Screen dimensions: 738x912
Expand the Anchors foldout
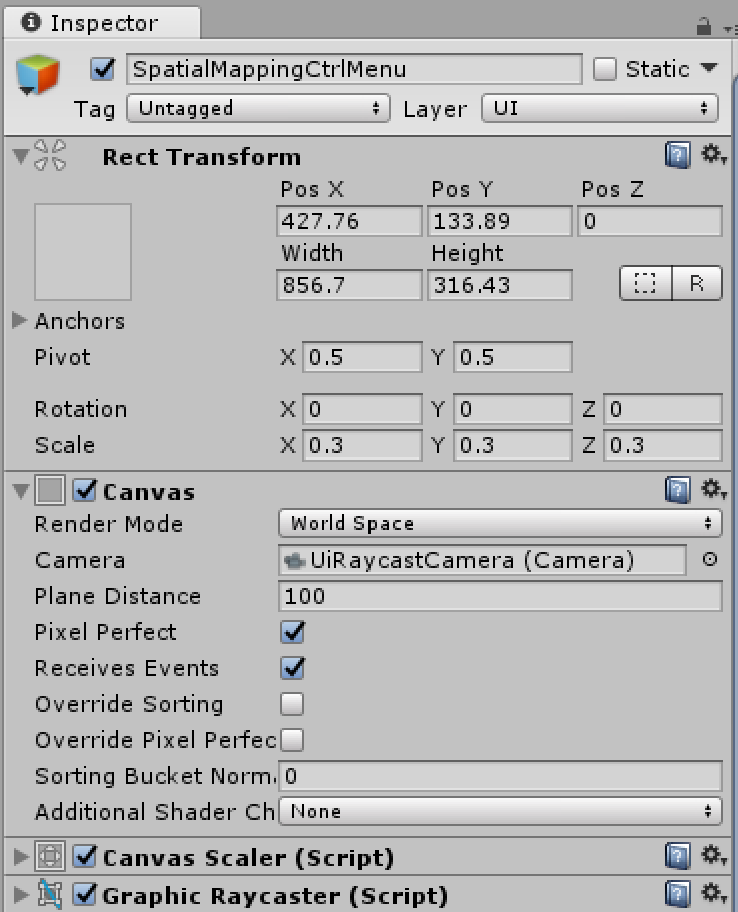(19, 321)
